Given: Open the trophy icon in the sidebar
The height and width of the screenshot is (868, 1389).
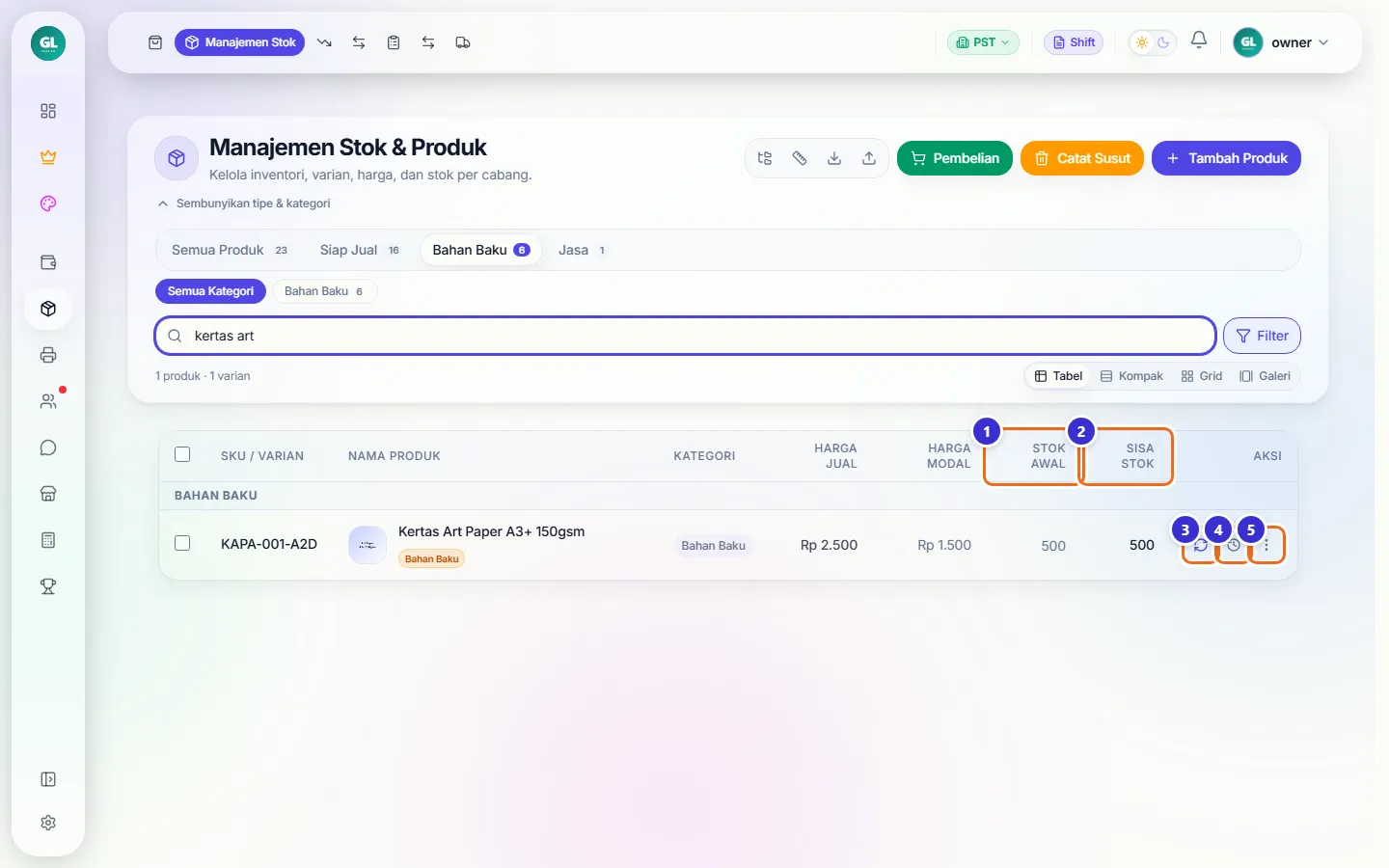Looking at the screenshot, I should [x=48, y=586].
